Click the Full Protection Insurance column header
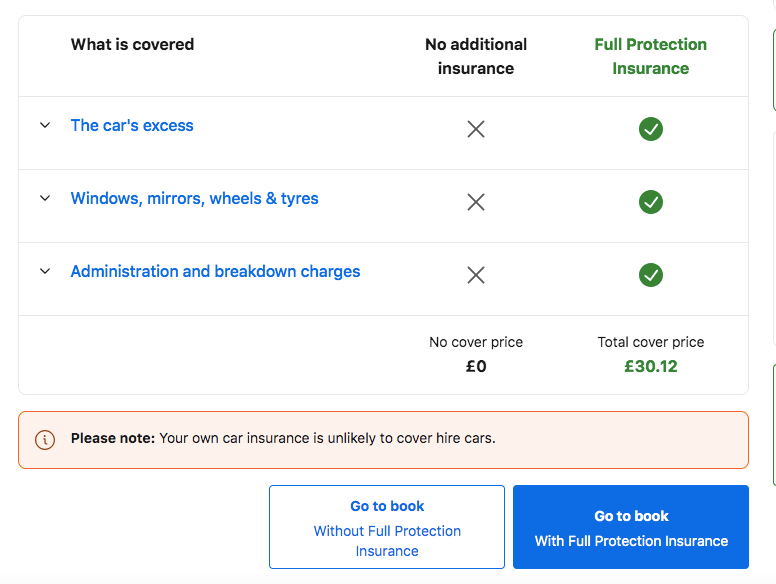The width and height of the screenshot is (776, 584). [x=650, y=56]
